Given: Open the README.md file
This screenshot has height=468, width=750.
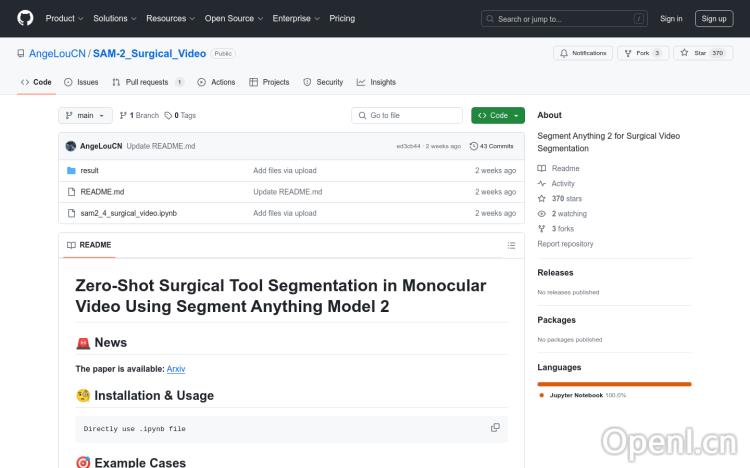Looking at the screenshot, I should [x=102, y=192].
